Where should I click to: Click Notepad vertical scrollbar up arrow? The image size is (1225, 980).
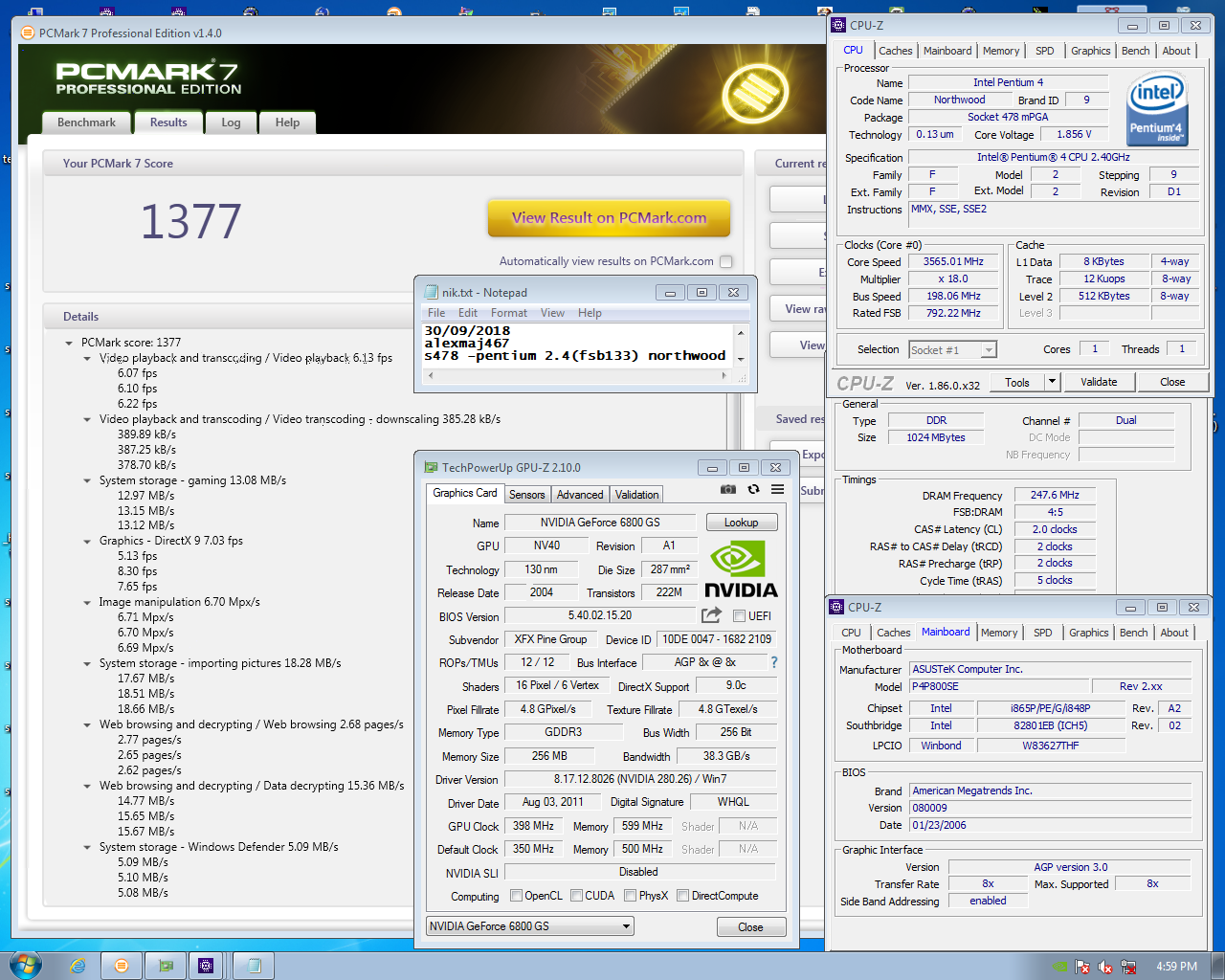pyautogui.click(x=741, y=332)
